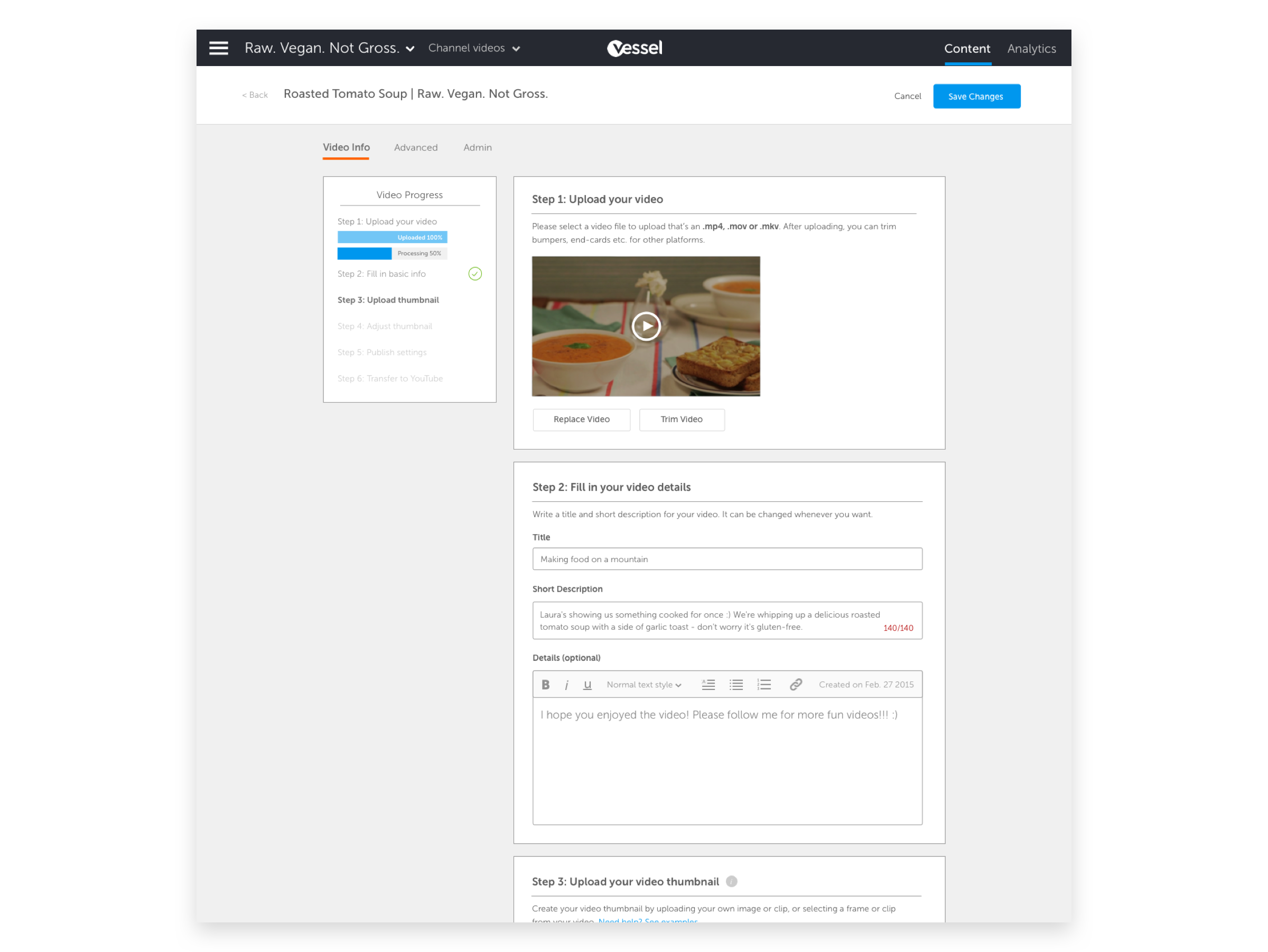Insert a hyperlink with link icon
1268x952 pixels.
pyautogui.click(x=796, y=685)
